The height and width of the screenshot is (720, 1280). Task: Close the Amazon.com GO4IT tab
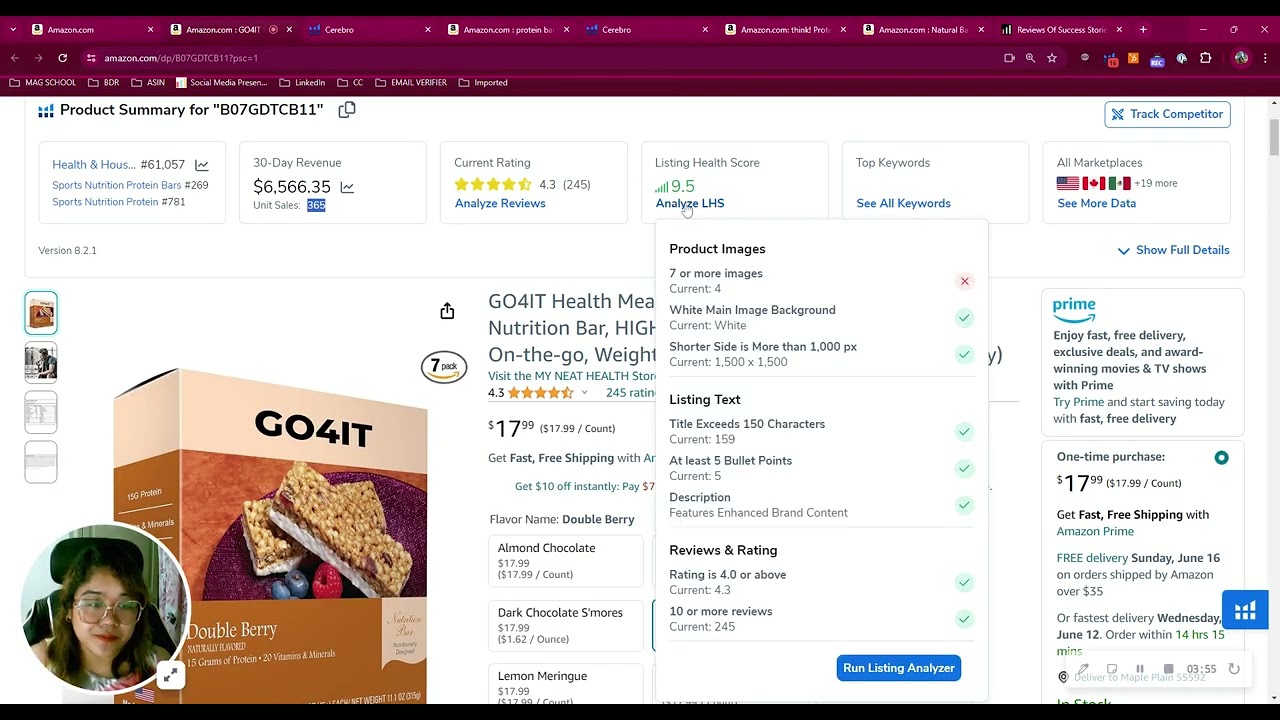pos(289,30)
